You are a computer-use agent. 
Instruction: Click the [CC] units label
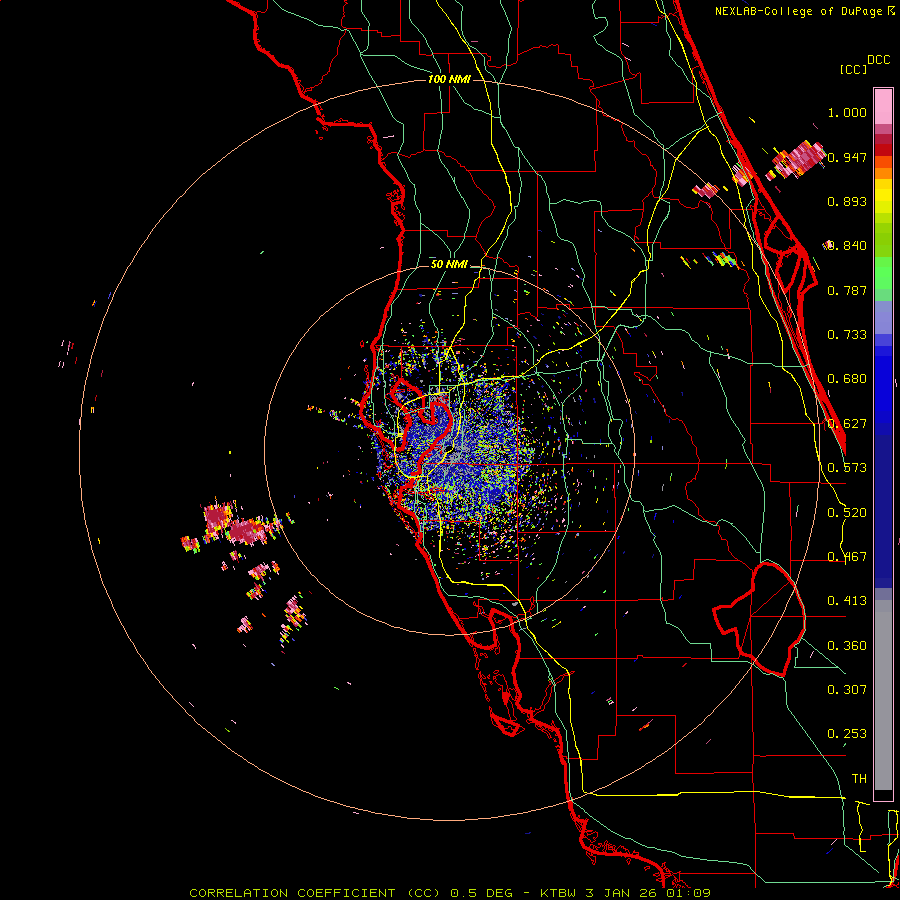click(853, 69)
